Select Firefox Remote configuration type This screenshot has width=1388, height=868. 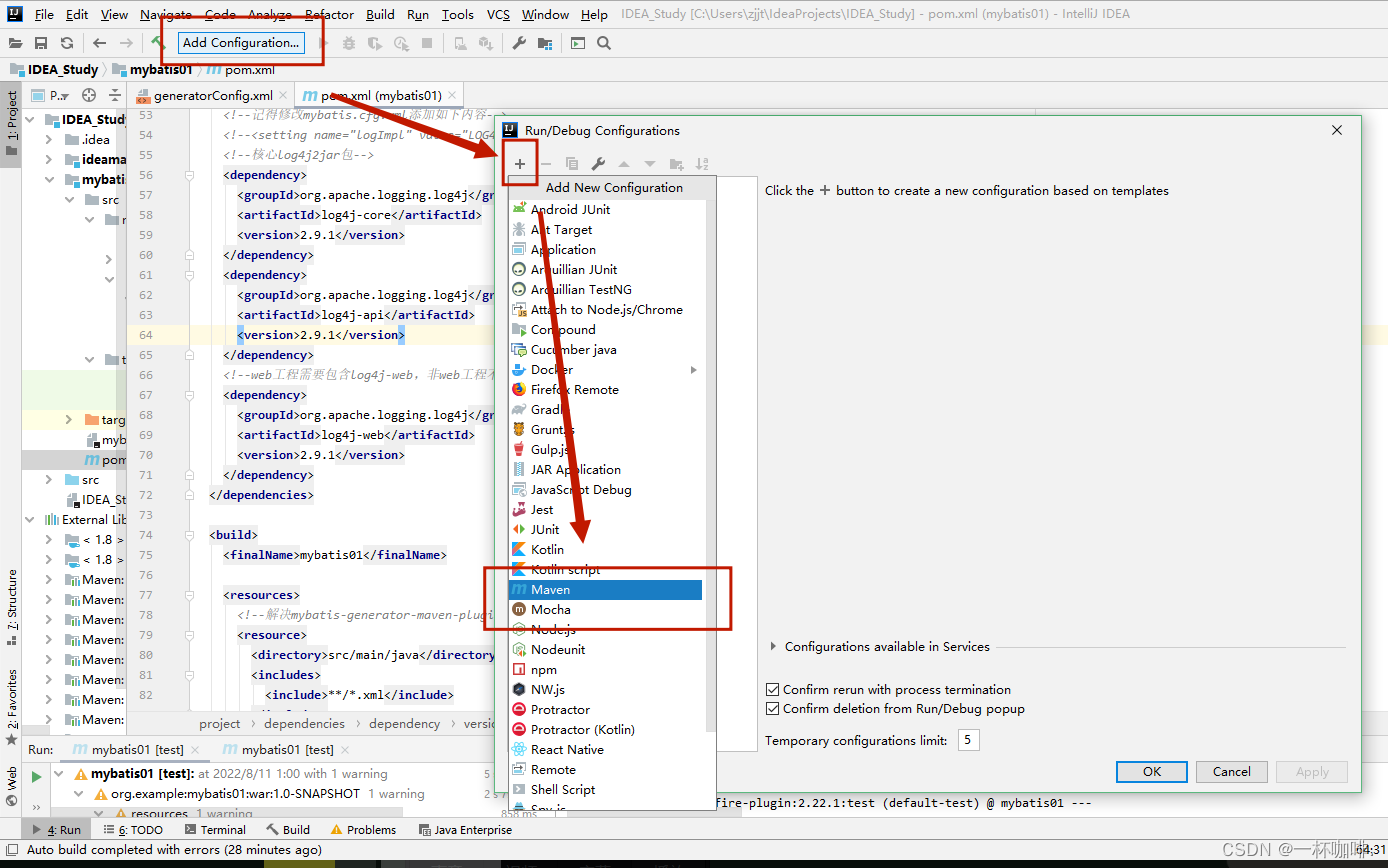(x=605, y=390)
